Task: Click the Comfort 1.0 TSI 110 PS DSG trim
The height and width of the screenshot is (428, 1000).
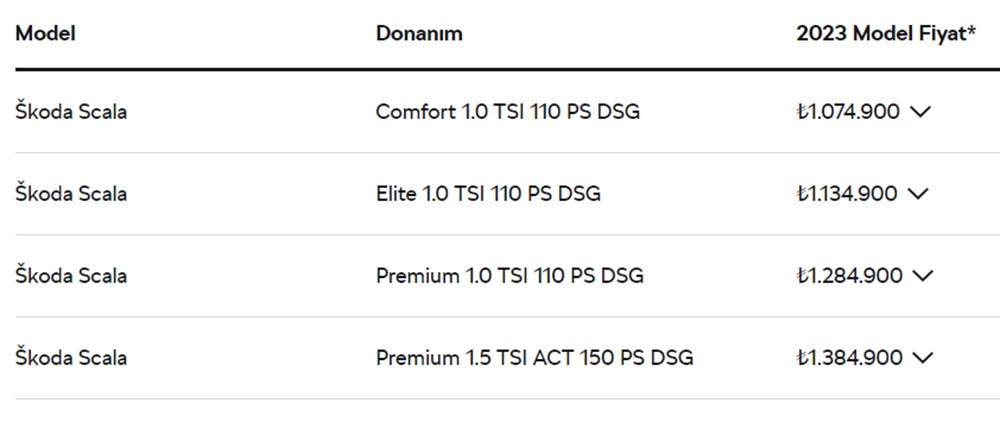Action: (x=507, y=112)
